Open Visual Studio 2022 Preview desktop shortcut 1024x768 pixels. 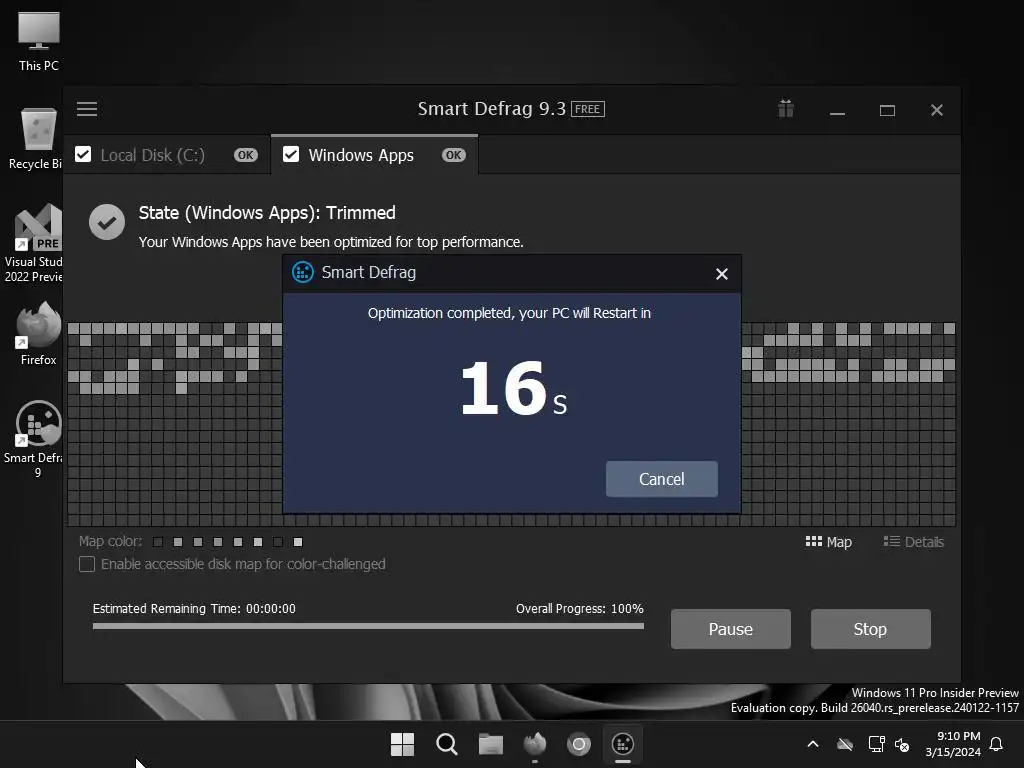point(34,244)
